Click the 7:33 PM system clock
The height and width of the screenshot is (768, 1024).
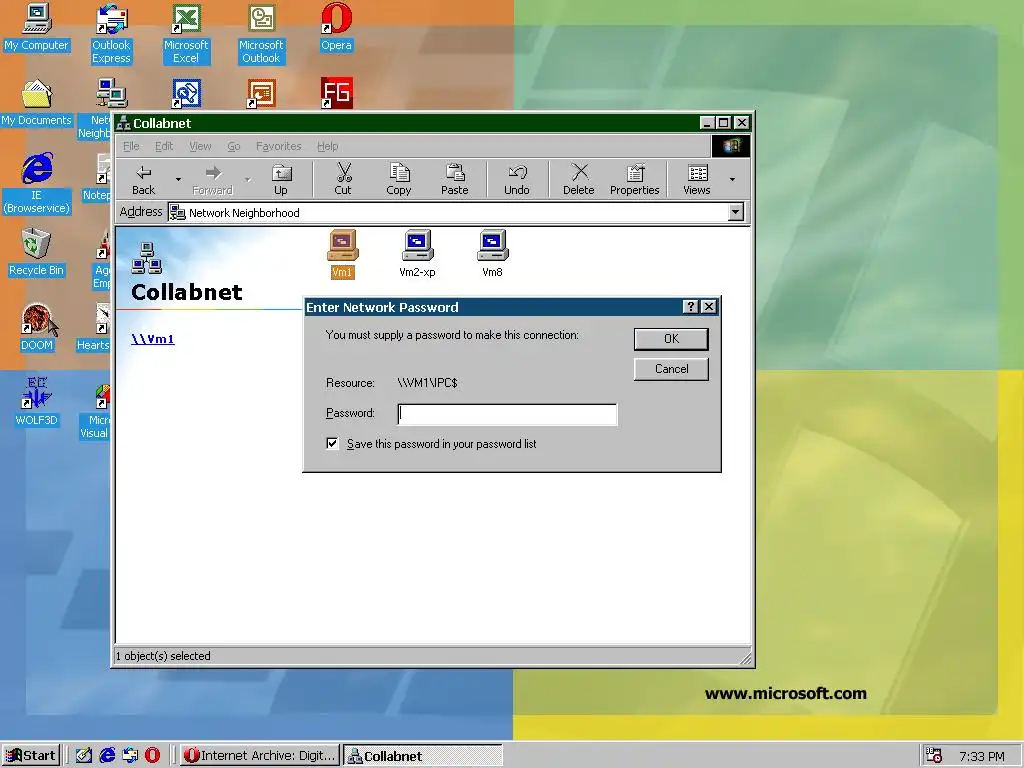982,756
